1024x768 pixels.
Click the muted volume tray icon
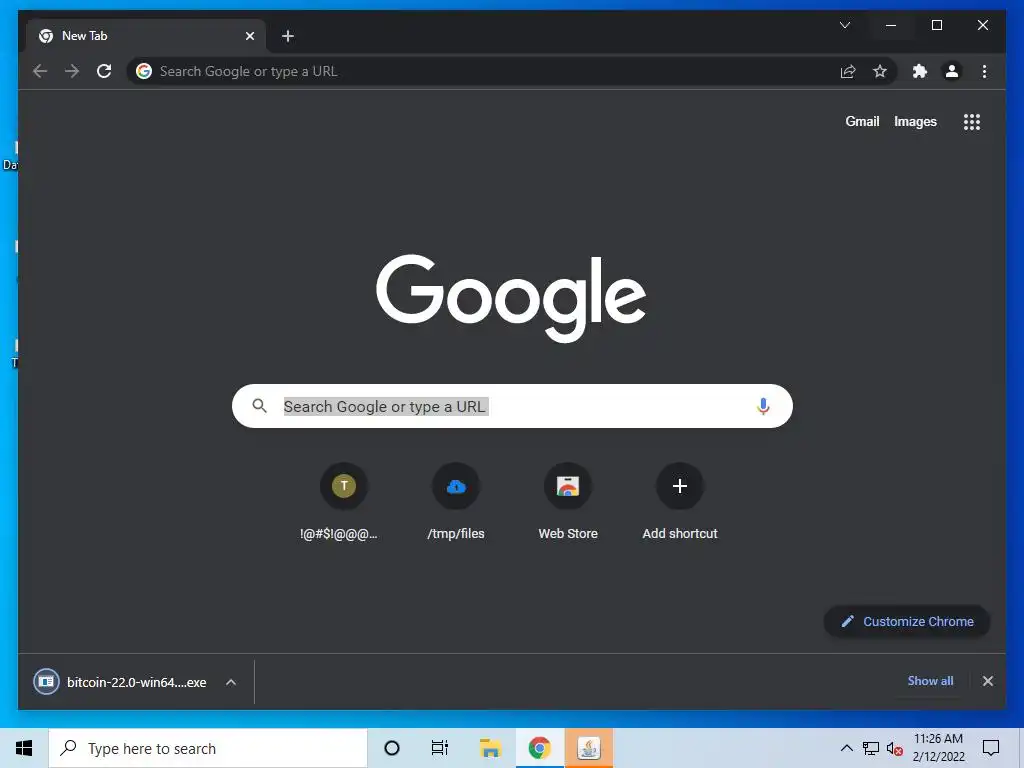pyautogui.click(x=894, y=748)
